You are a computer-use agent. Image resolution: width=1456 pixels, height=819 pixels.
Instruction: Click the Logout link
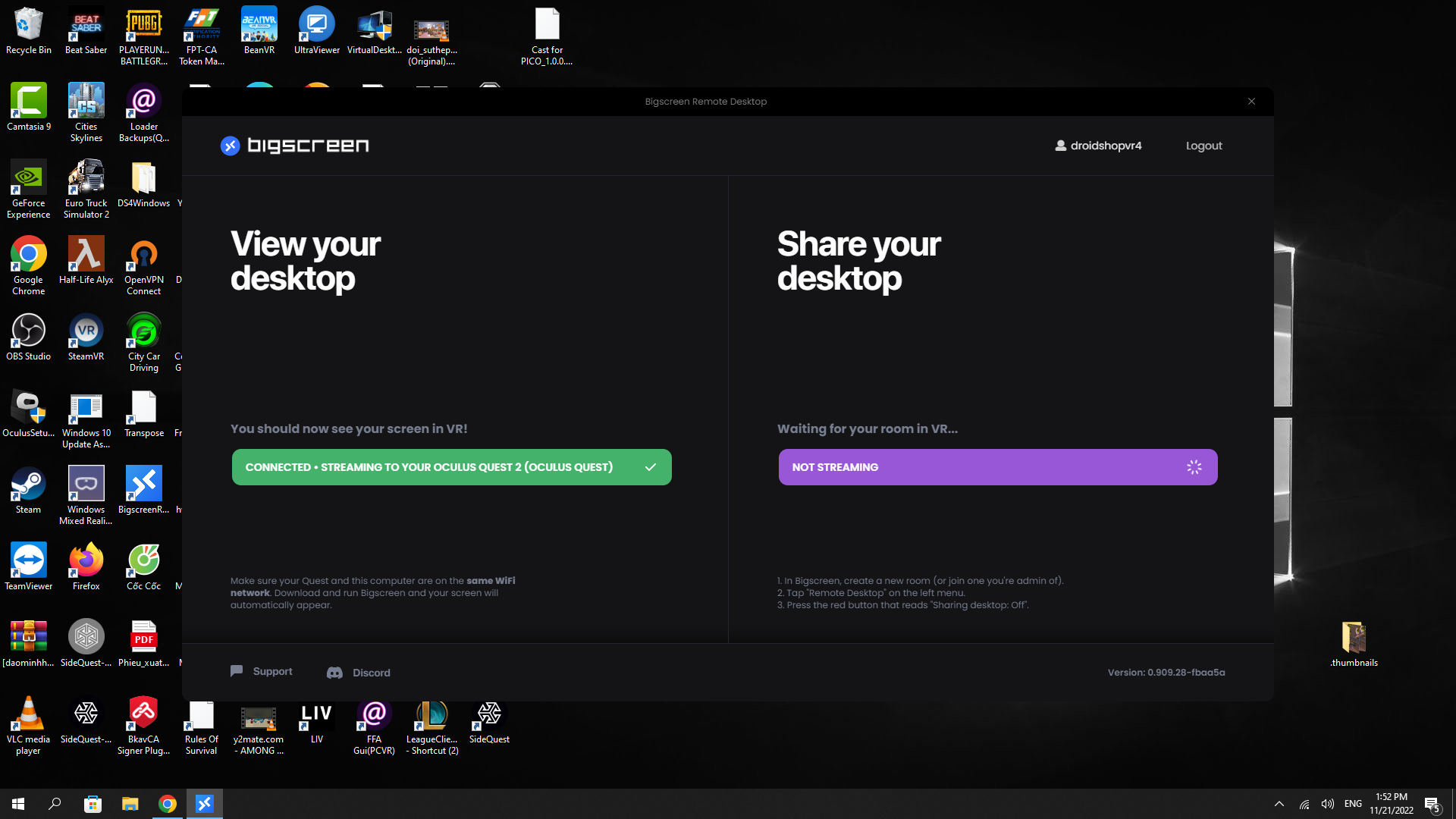point(1203,146)
